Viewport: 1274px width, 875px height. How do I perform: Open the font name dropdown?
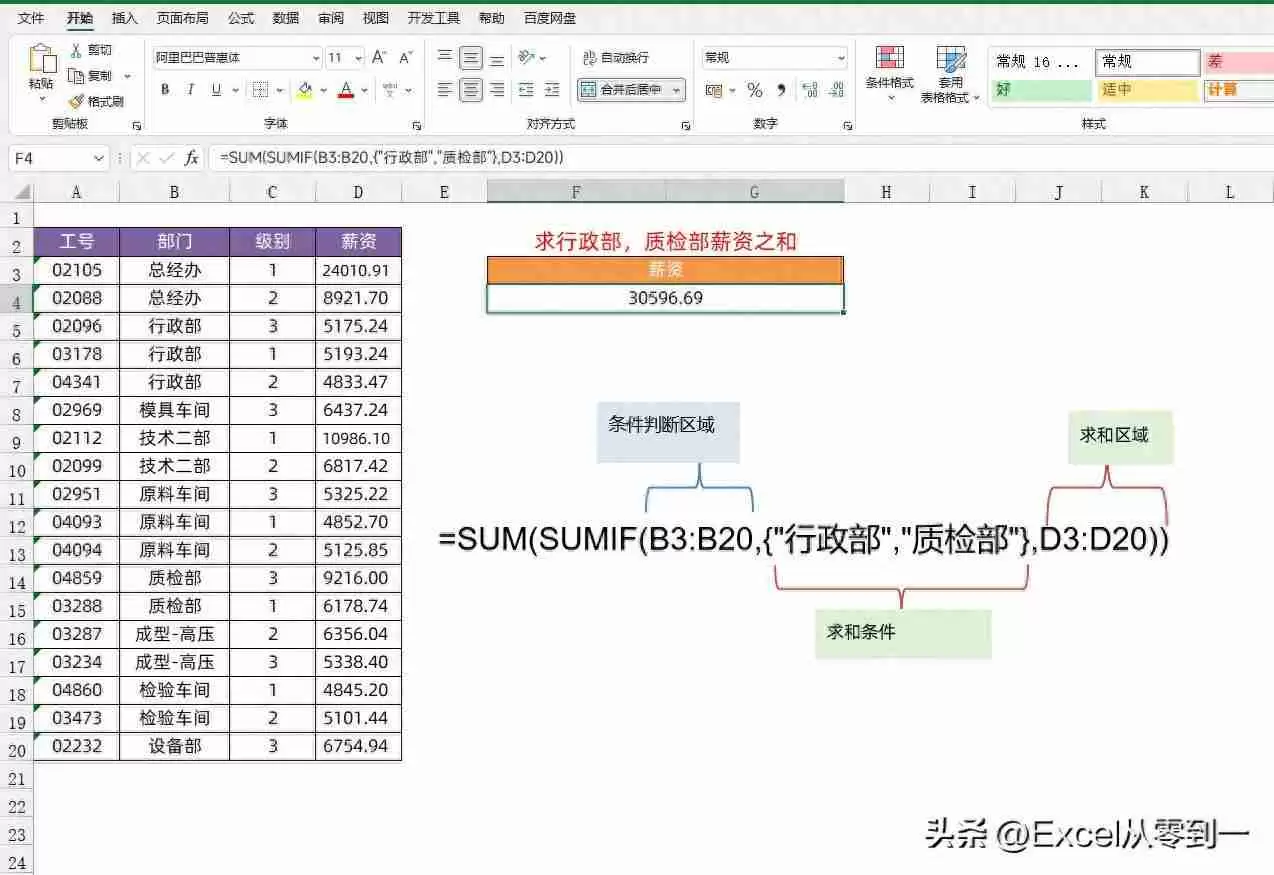315,57
